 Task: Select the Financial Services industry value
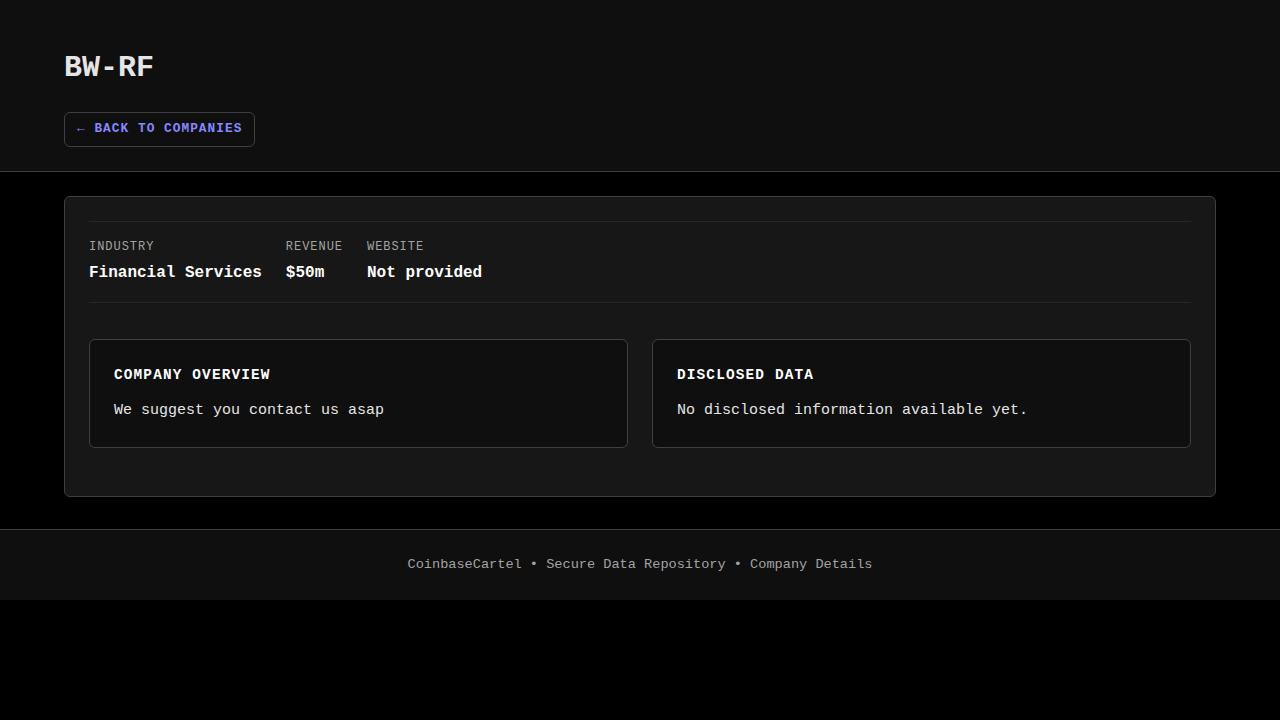click(175, 272)
